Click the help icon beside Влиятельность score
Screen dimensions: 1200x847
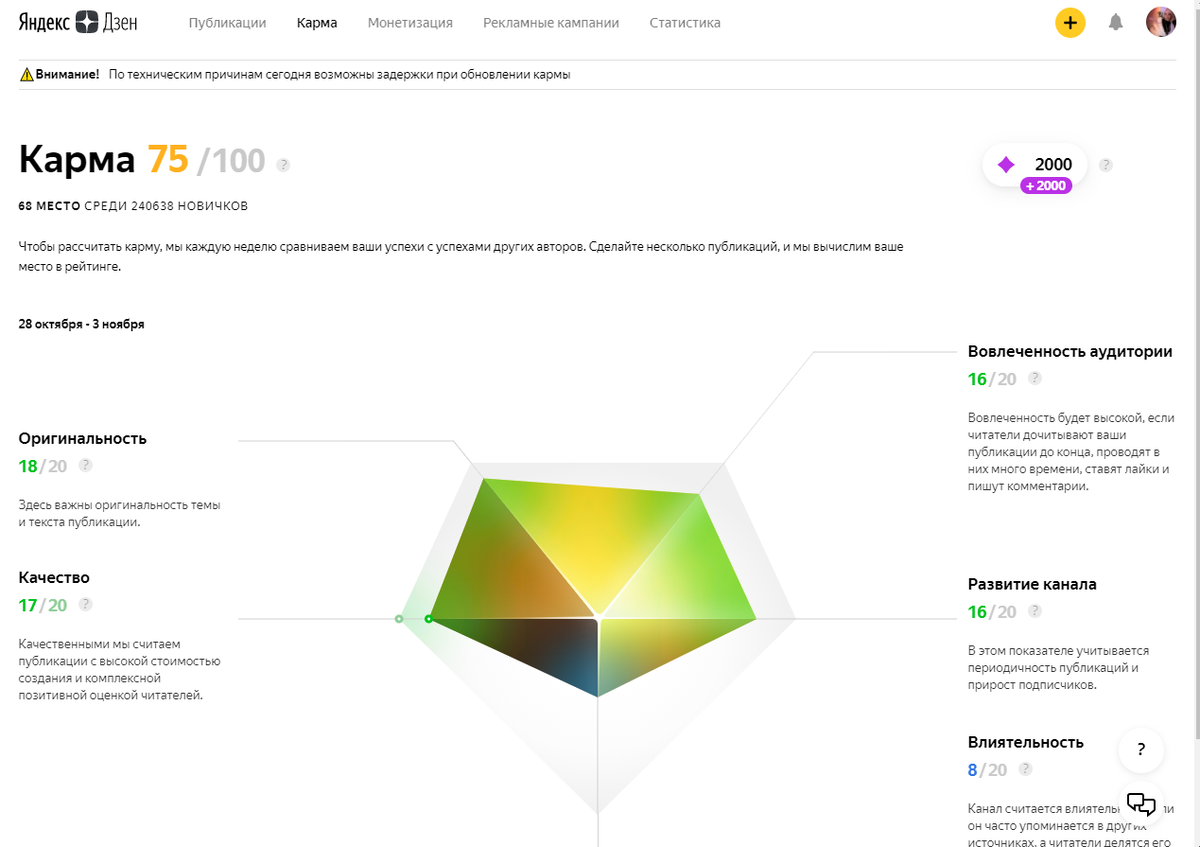coord(1025,769)
